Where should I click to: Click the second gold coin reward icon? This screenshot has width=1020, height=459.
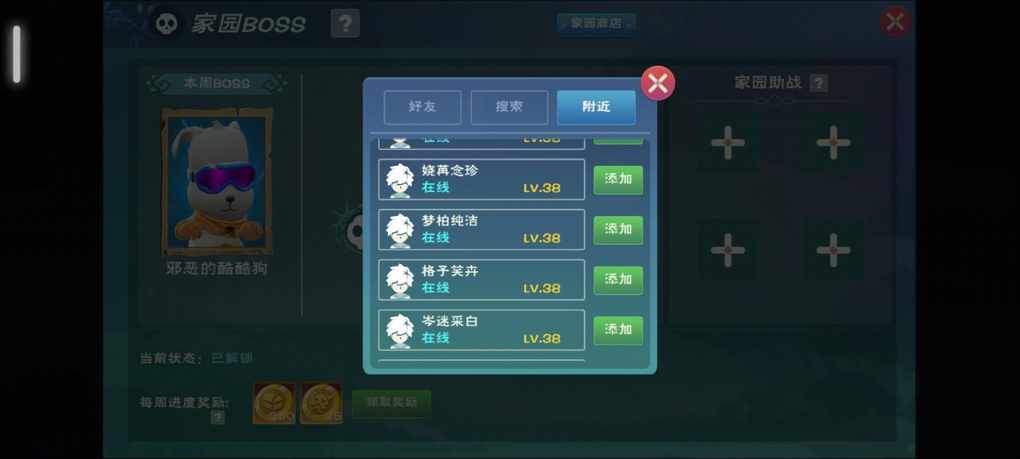[x=321, y=403]
